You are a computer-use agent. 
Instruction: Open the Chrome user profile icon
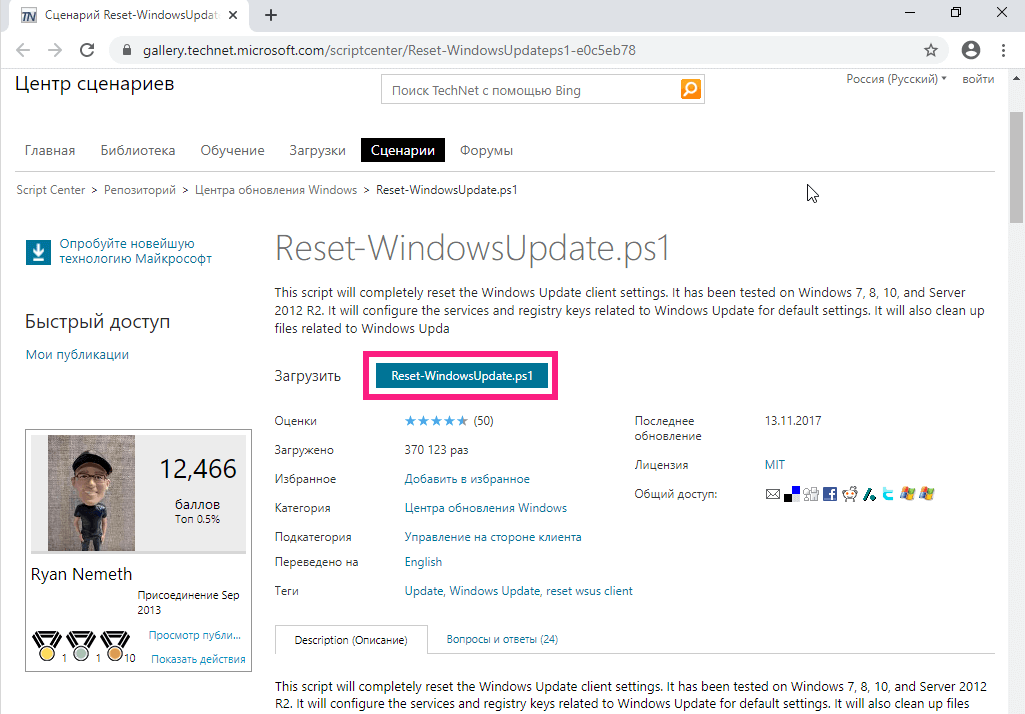[x=970, y=50]
